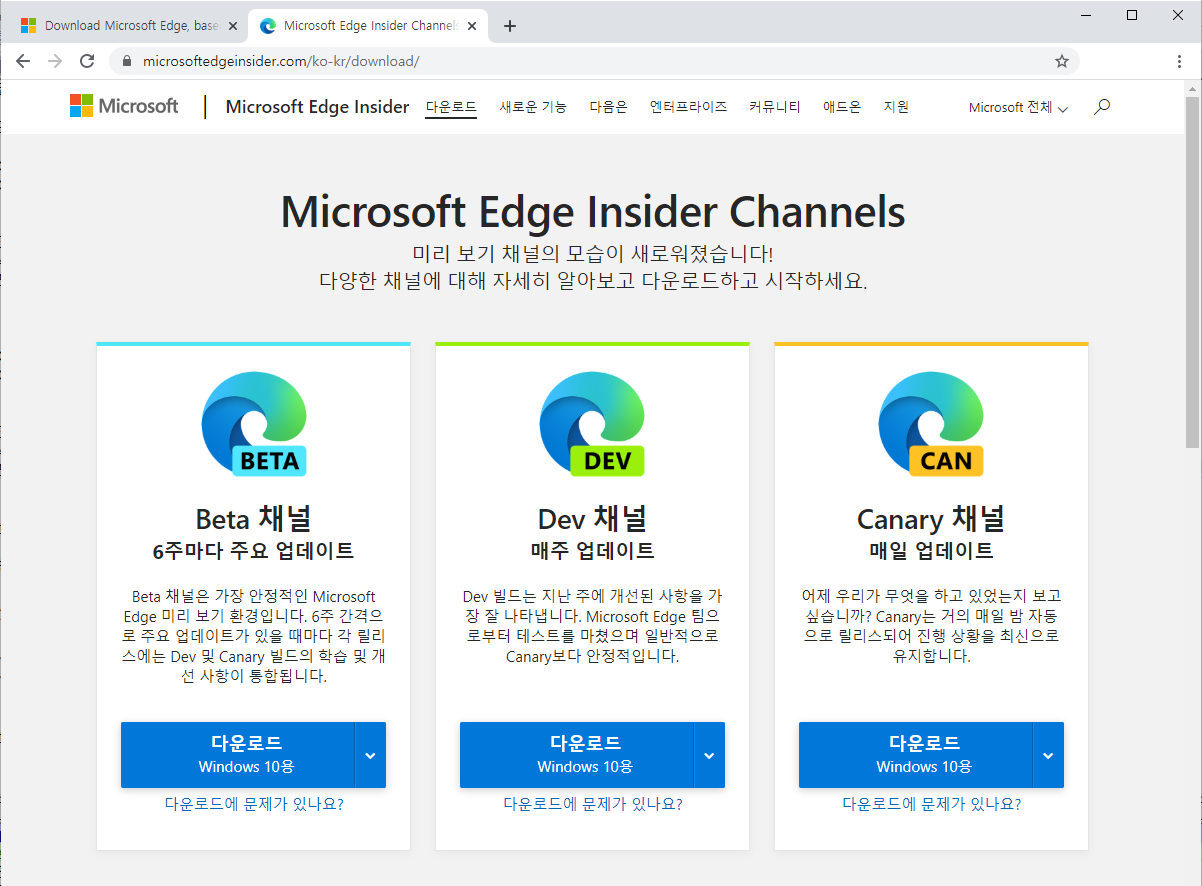Expand the Beta download platform dropdown arrow
The width and height of the screenshot is (1202, 886).
370,755
